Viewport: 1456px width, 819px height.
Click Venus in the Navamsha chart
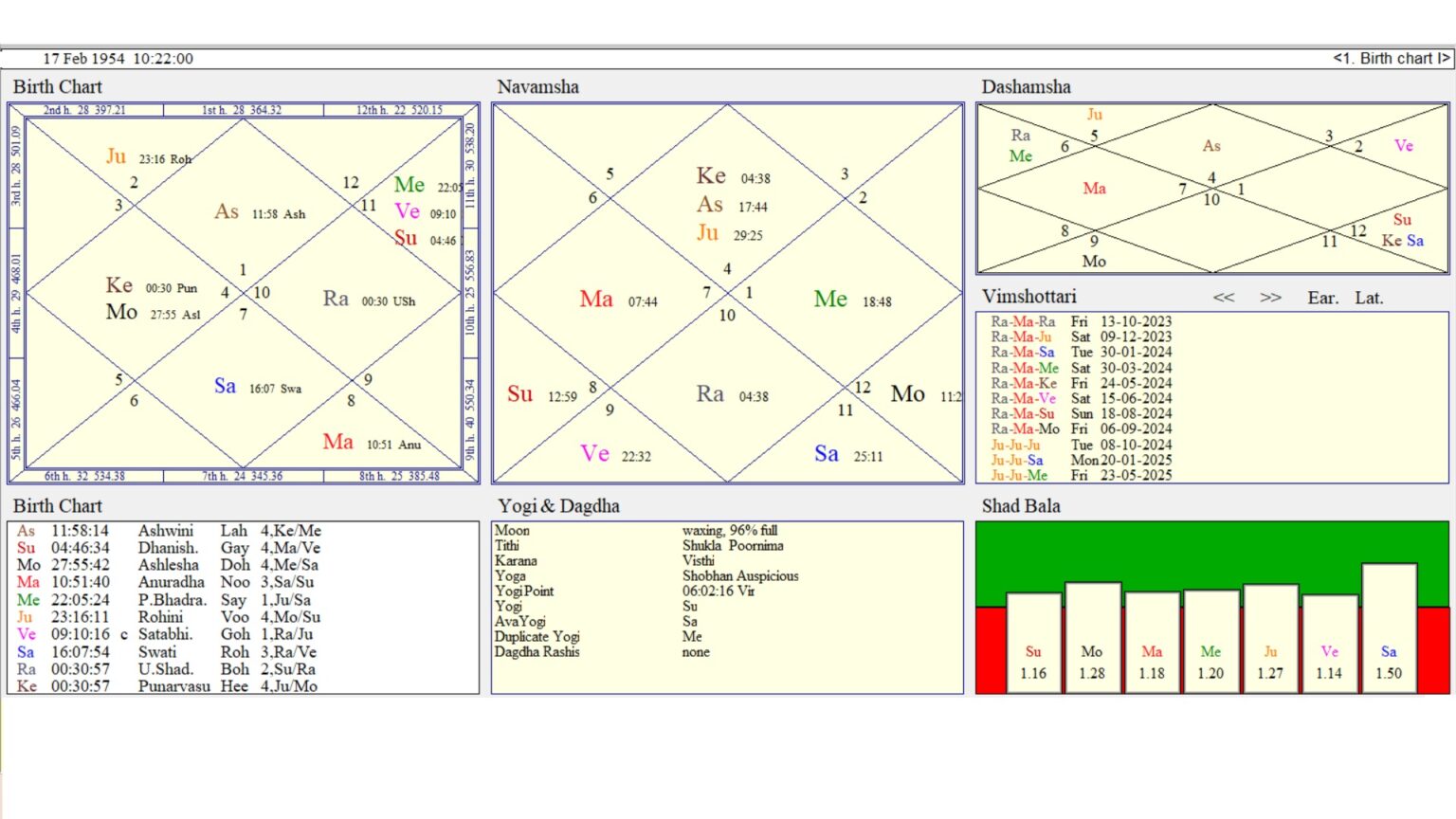coord(594,454)
